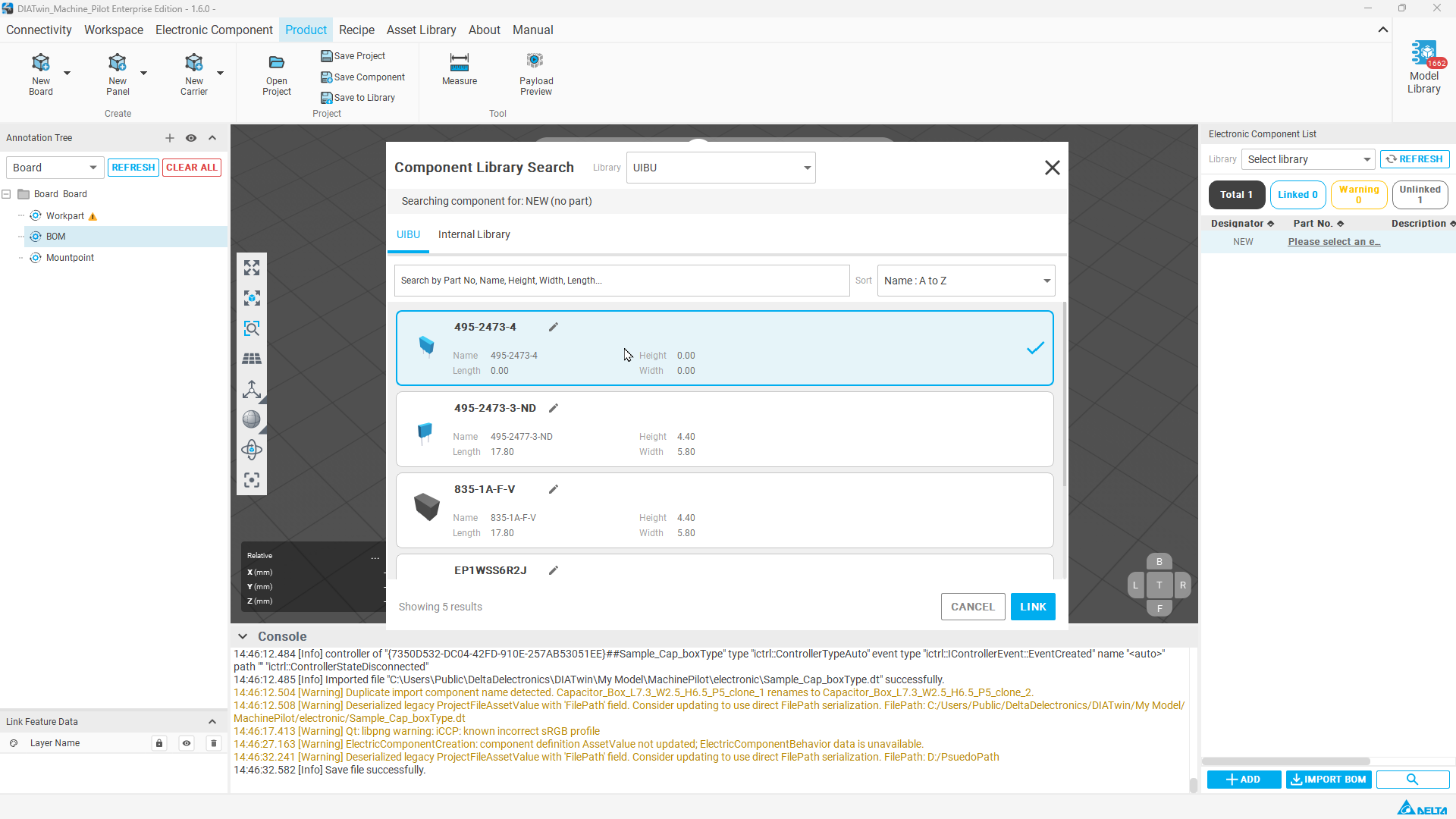Click the New Panel icon
This screenshot has height=819, width=1456.
(118, 62)
